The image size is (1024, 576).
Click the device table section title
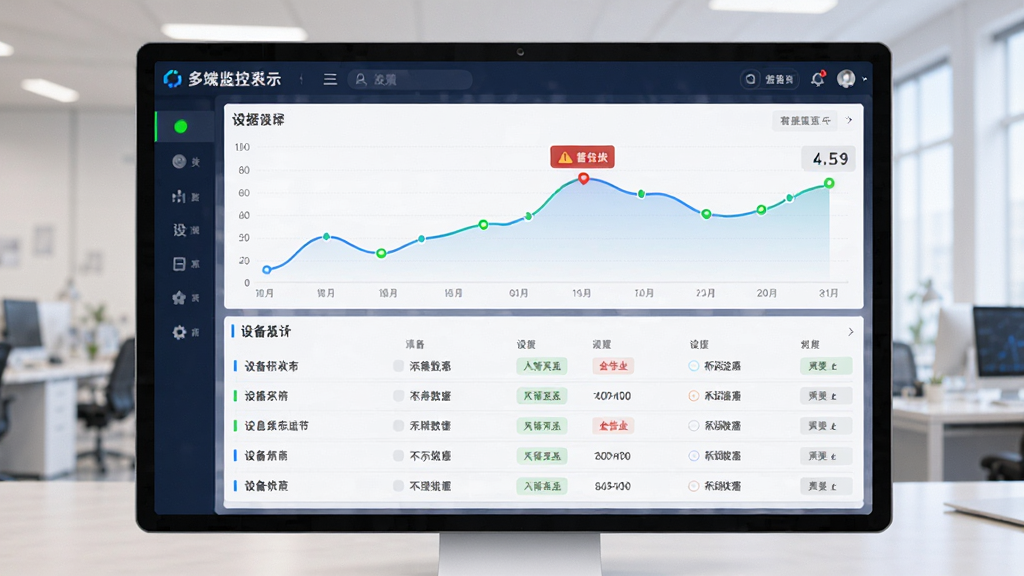pos(266,332)
